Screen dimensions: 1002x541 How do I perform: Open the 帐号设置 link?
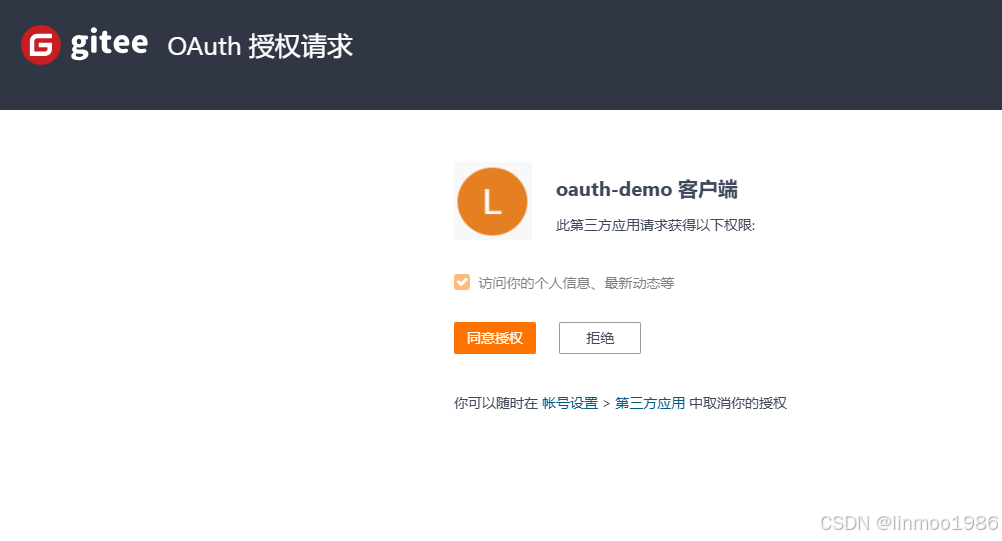569,403
